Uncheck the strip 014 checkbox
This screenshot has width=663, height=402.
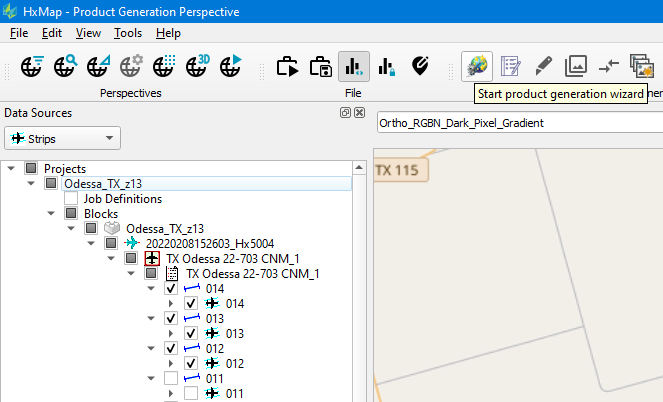(171, 289)
